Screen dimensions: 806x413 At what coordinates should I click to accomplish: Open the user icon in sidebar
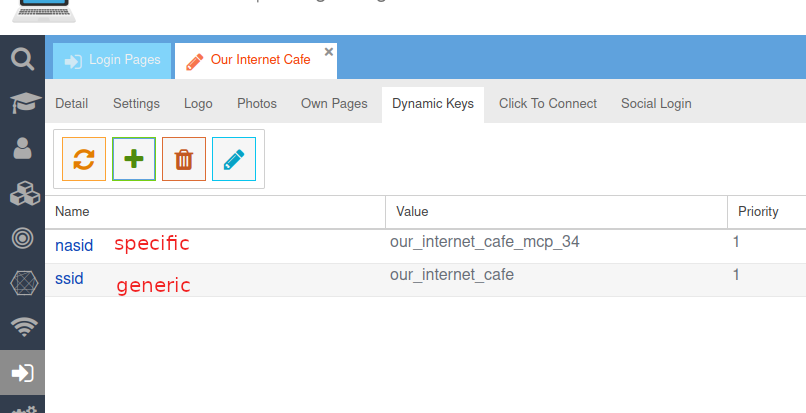click(x=22, y=148)
